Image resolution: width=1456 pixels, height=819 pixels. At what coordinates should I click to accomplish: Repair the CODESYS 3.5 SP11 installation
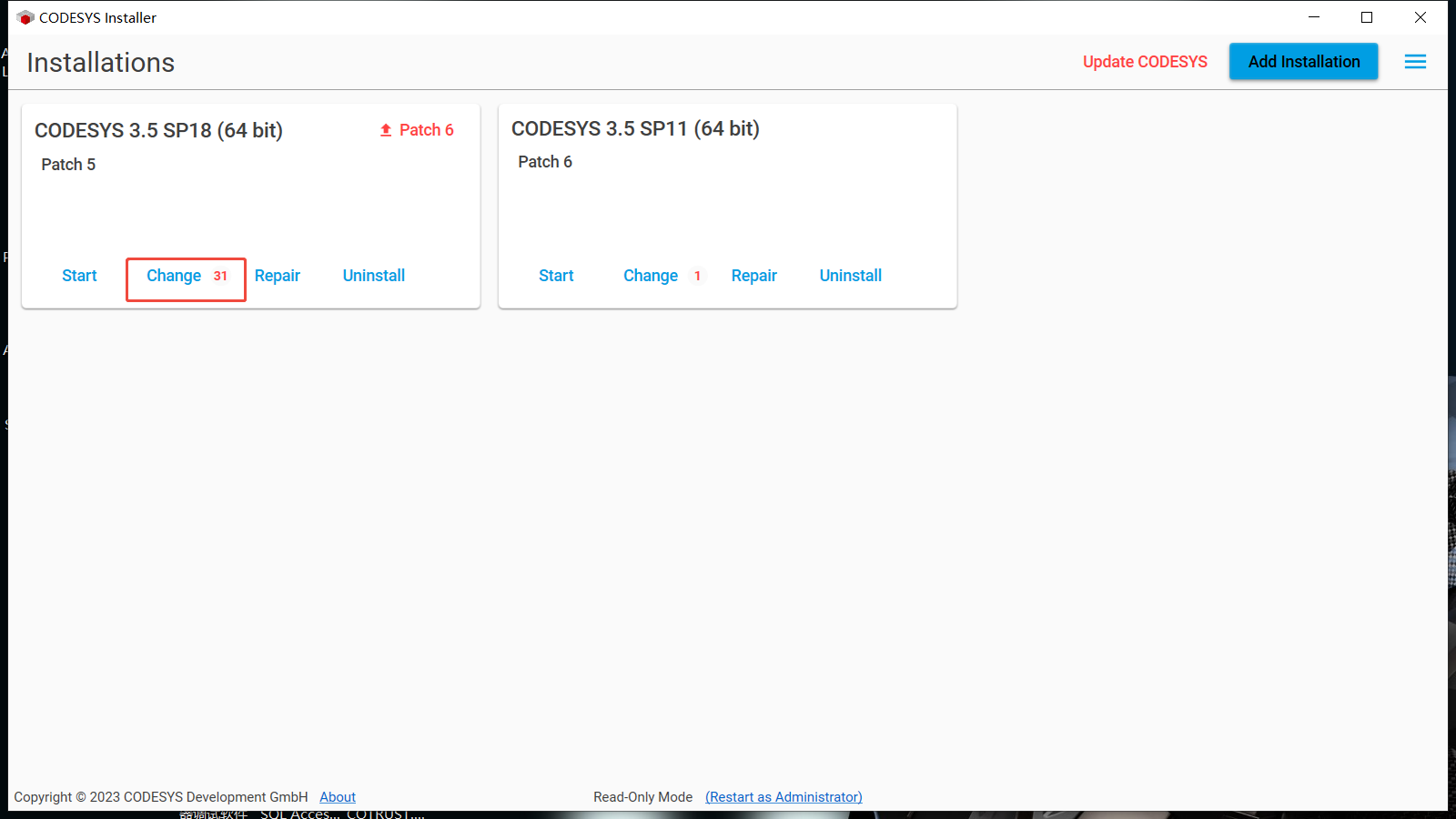point(754,276)
